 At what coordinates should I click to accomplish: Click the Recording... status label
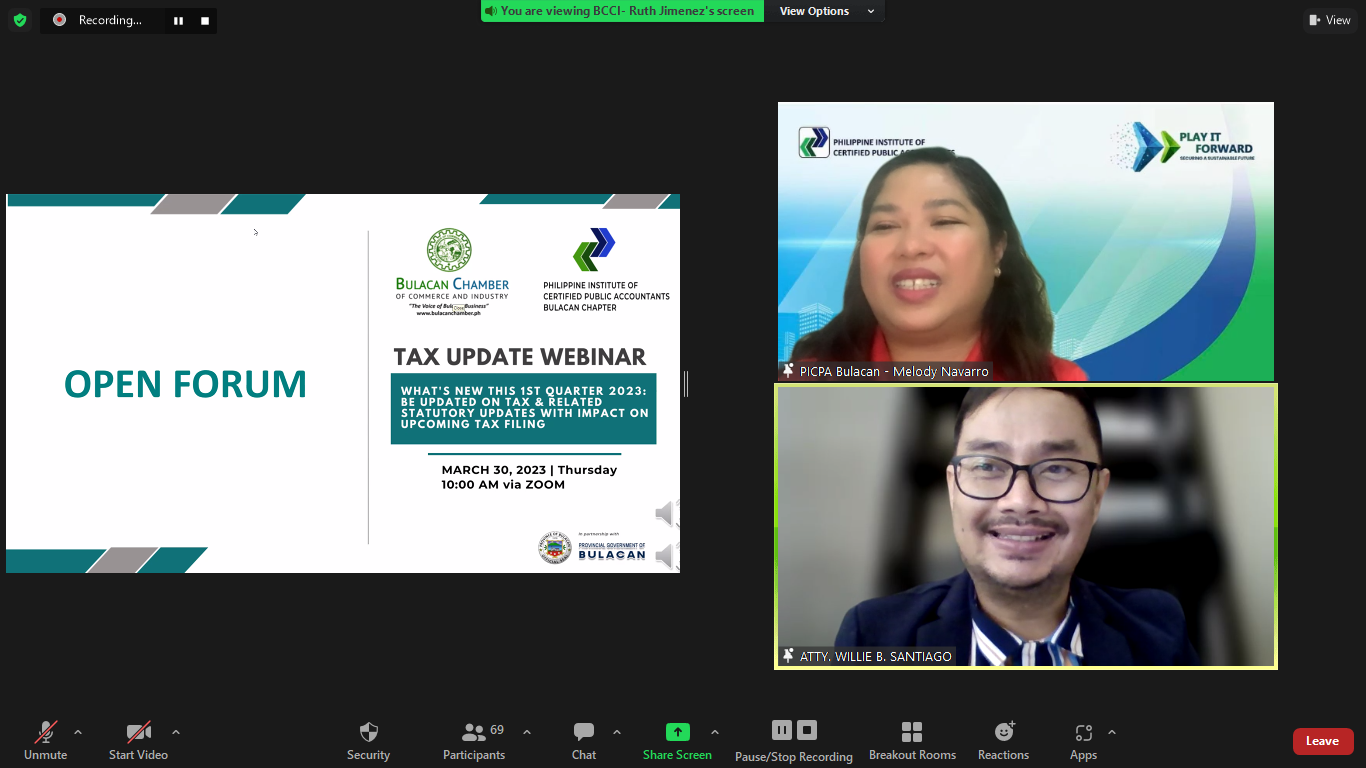[x=110, y=20]
